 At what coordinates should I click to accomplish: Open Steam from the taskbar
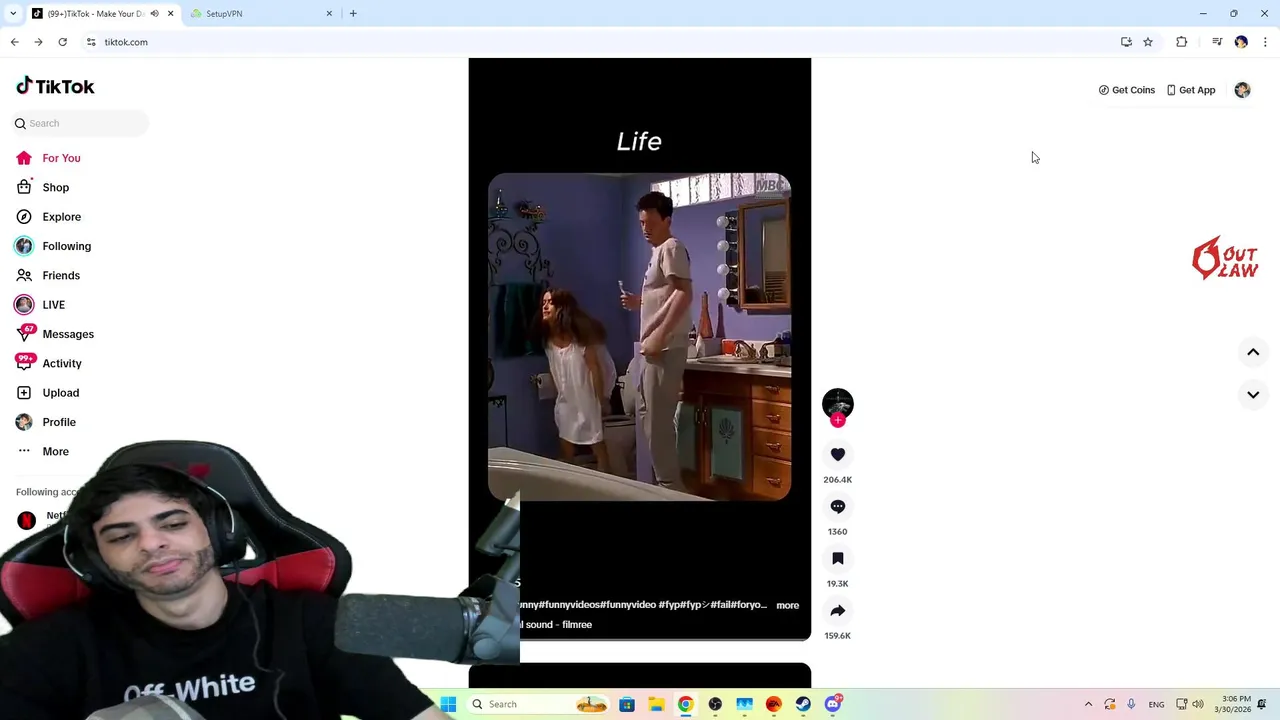[x=803, y=704]
